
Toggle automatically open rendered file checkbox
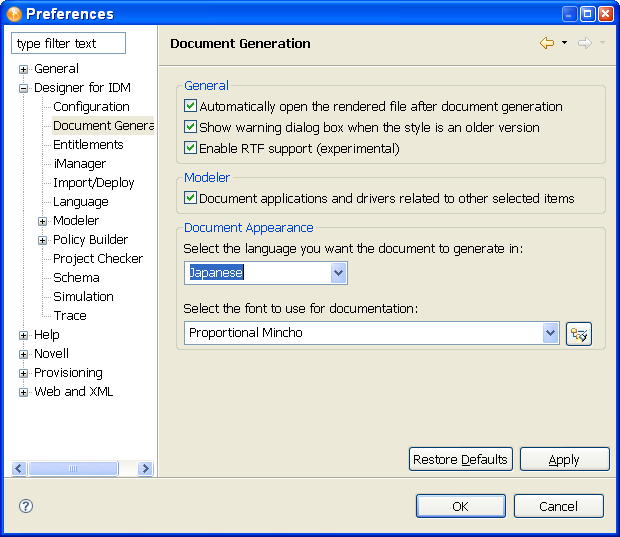click(191, 106)
